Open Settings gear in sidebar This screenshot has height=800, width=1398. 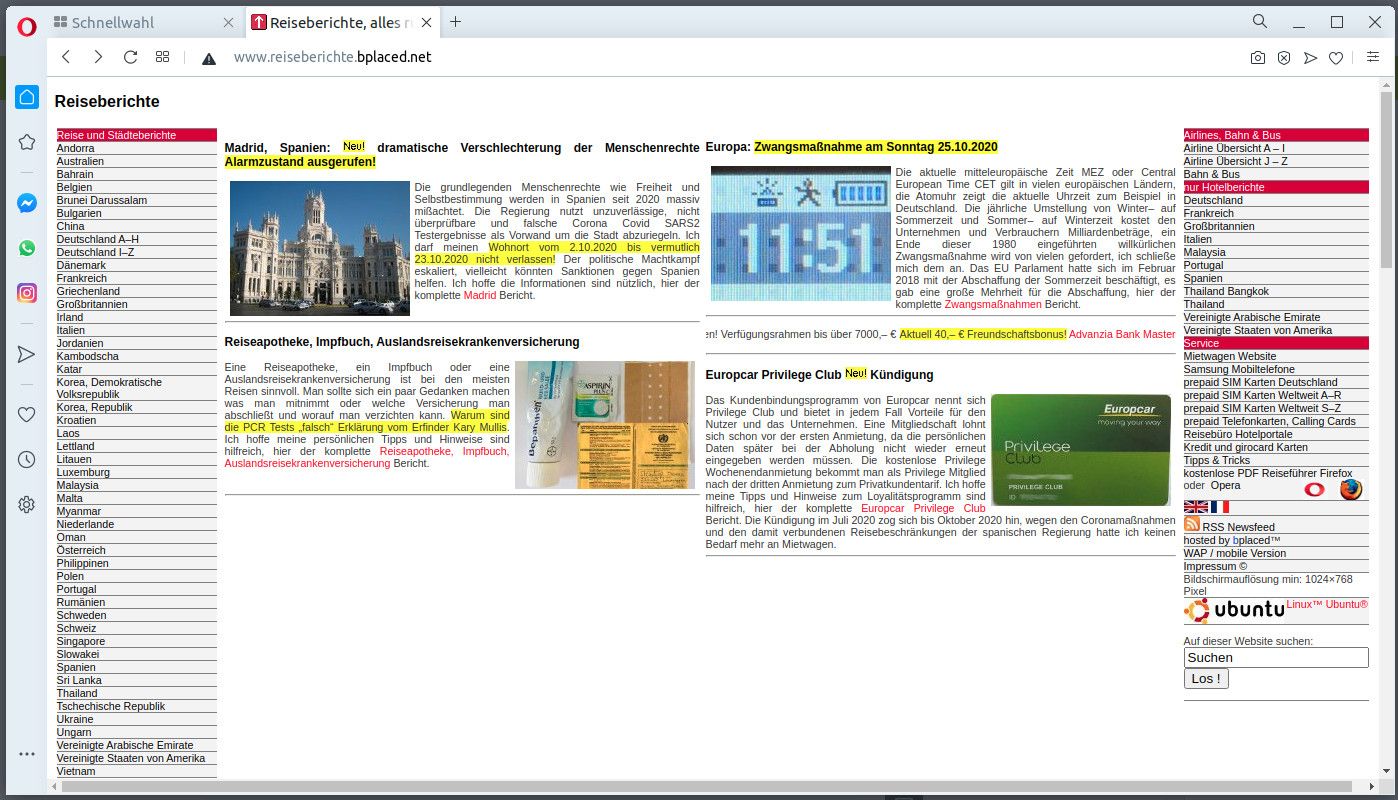tap(27, 505)
